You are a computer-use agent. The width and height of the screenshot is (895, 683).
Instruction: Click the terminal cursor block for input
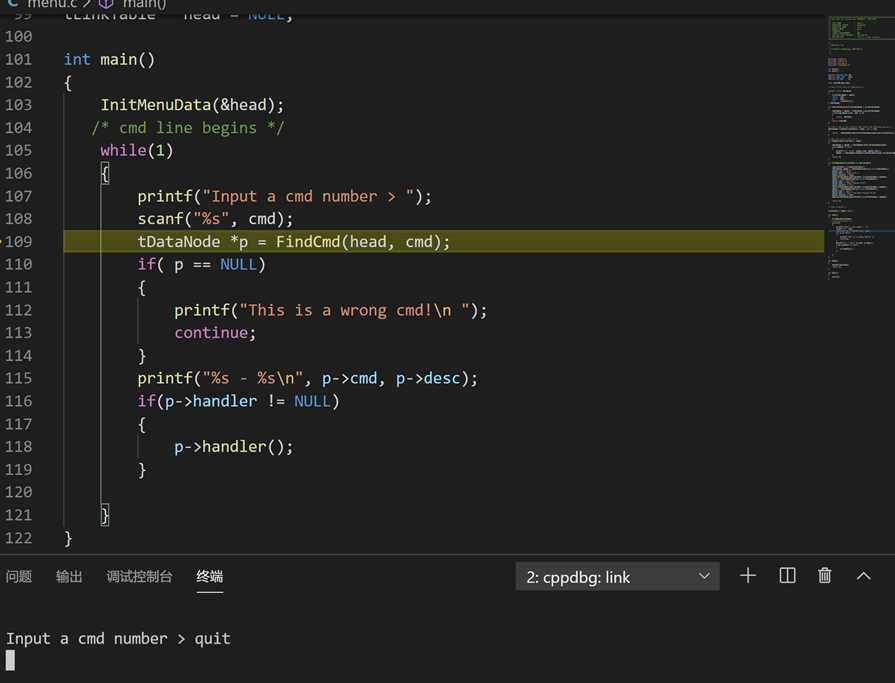click(10, 660)
